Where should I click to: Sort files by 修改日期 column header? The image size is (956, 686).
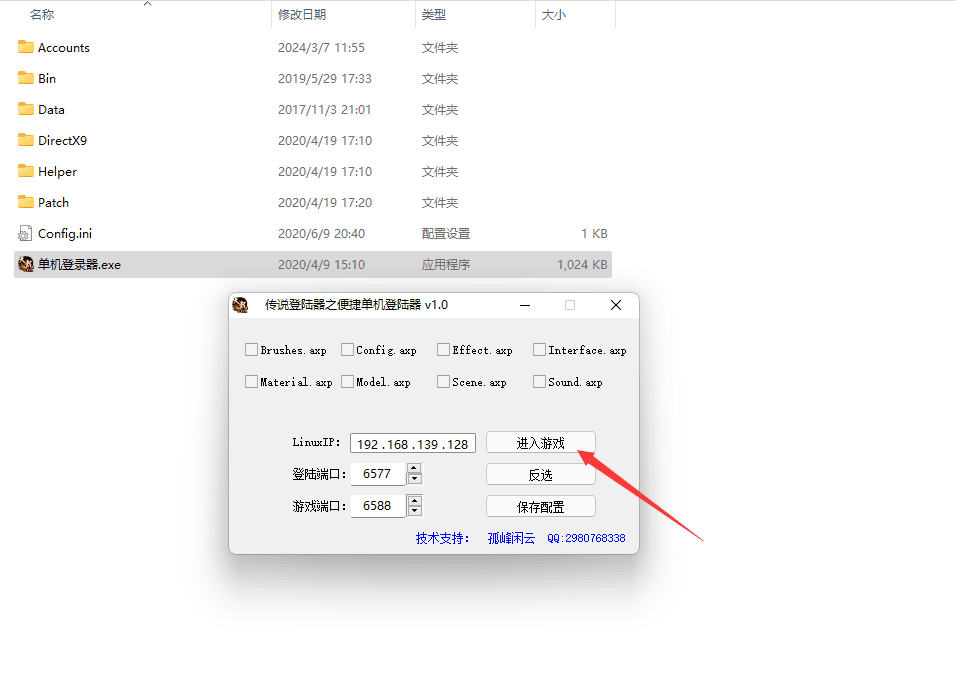tap(302, 14)
